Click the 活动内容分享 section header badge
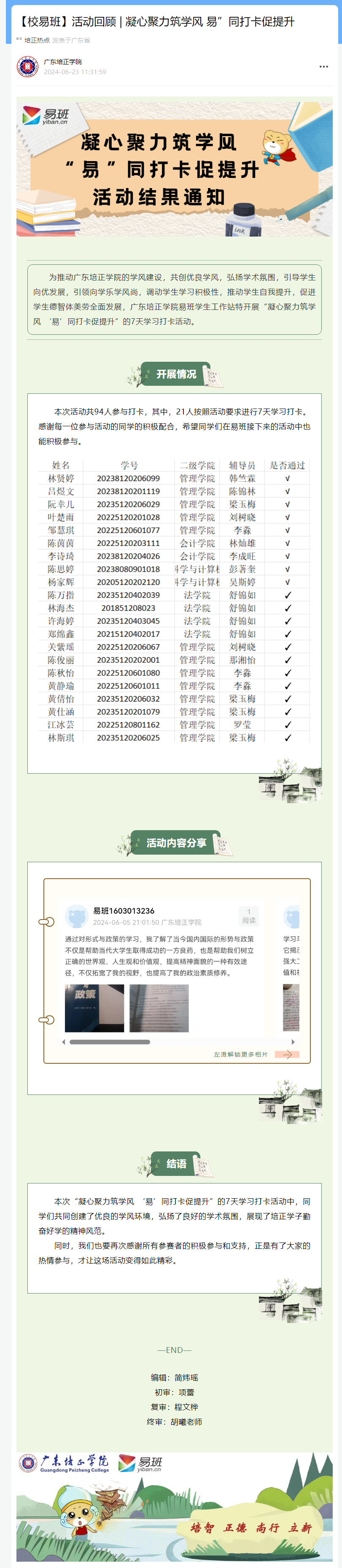 click(175, 843)
